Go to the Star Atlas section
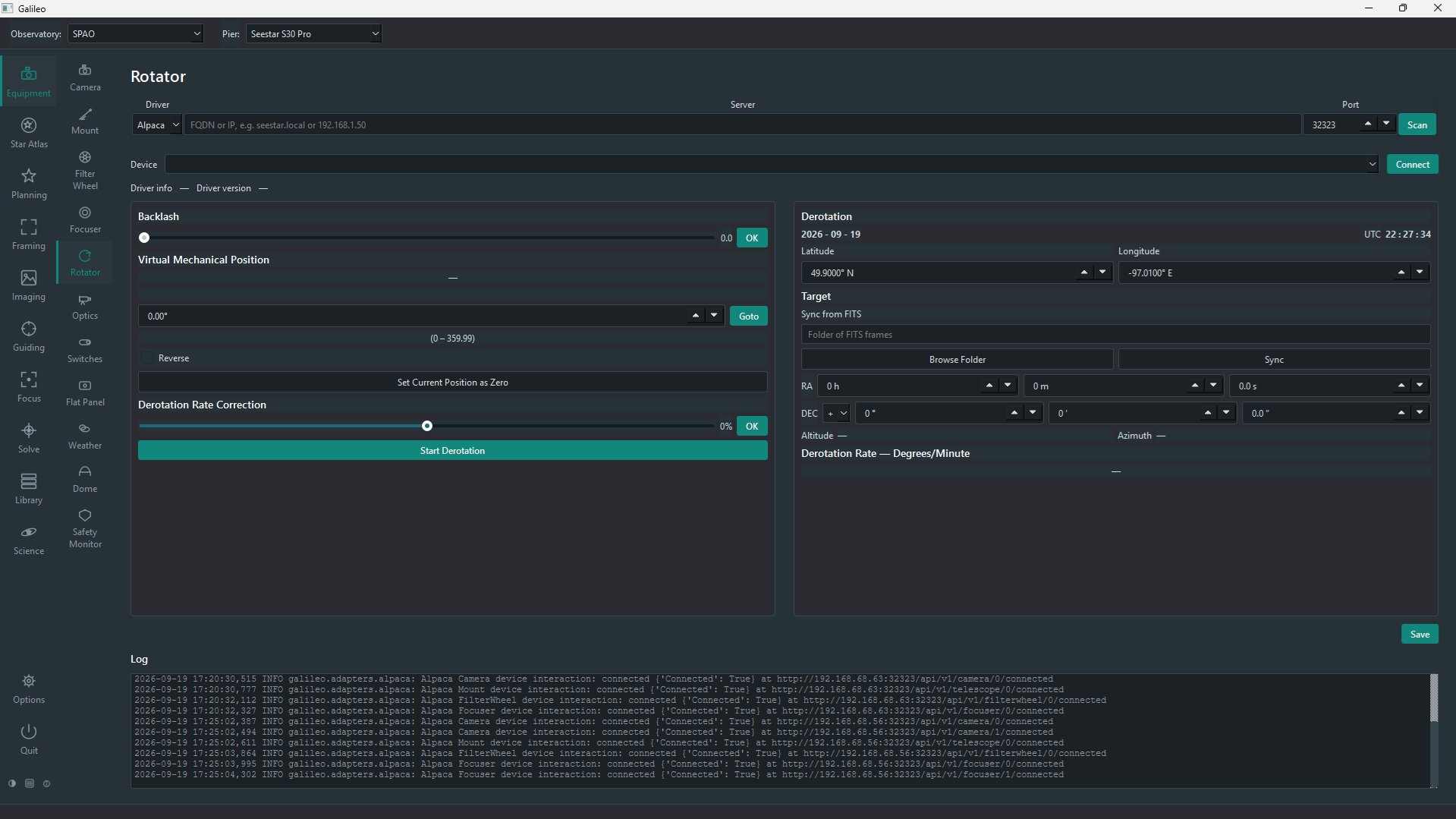 tap(29, 132)
